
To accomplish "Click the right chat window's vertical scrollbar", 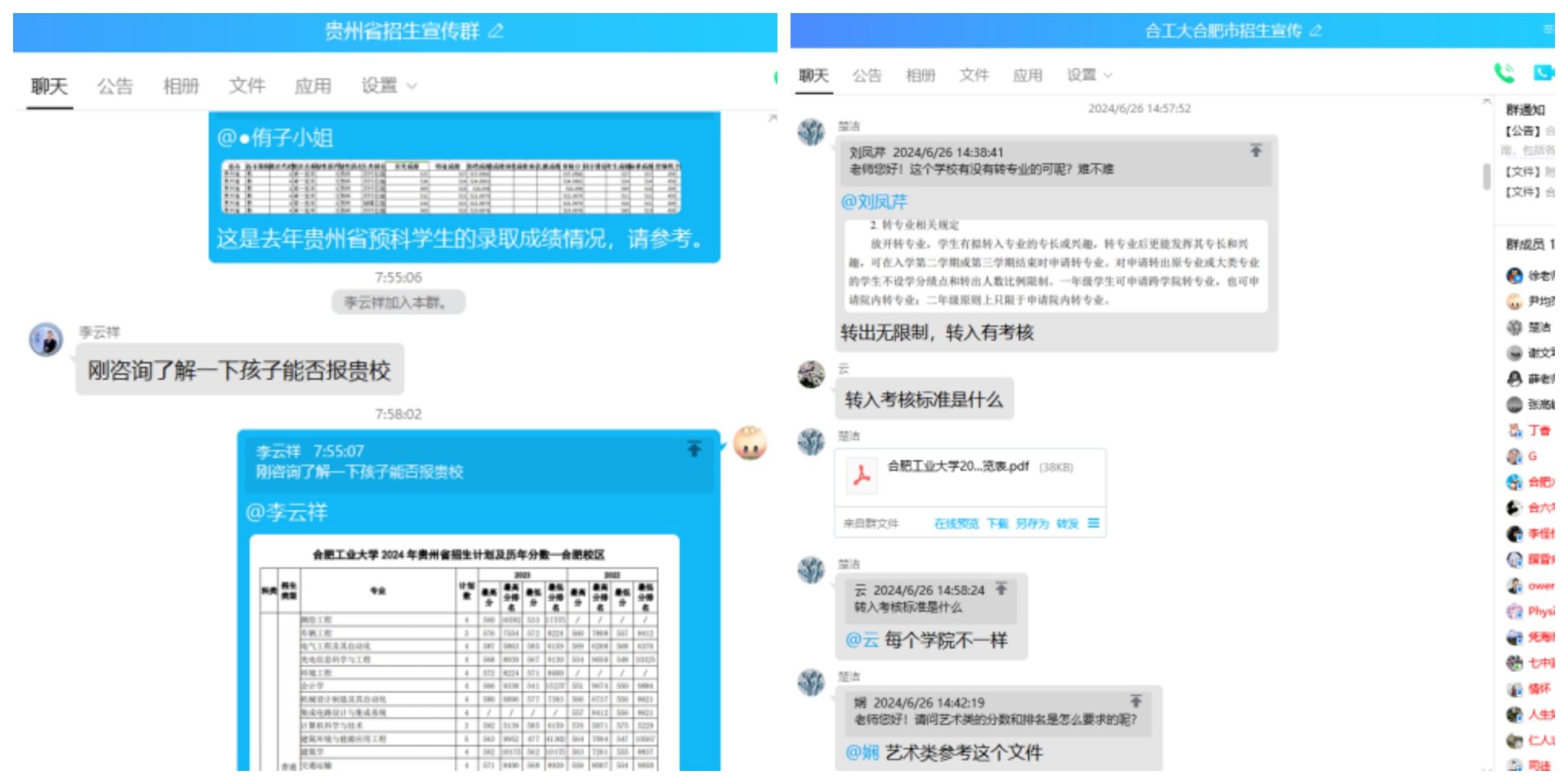I will pyautogui.click(x=1486, y=176).
